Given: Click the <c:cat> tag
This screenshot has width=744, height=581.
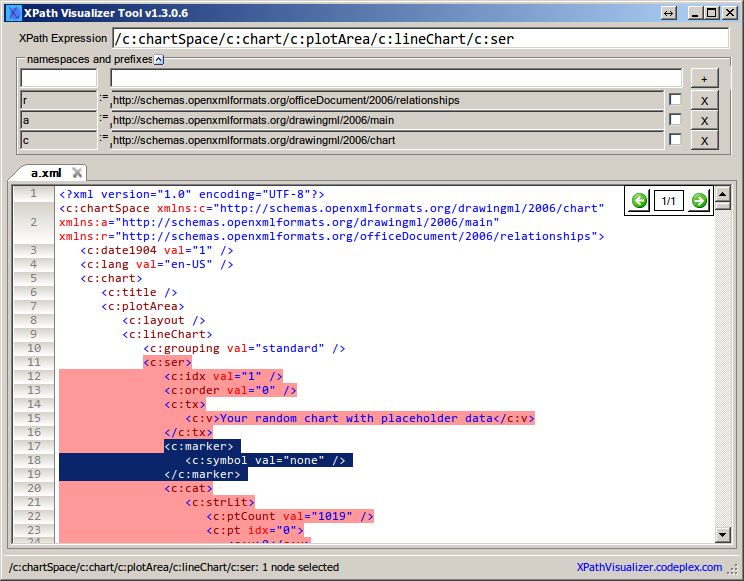Looking at the screenshot, I should pyautogui.click(x=188, y=488).
